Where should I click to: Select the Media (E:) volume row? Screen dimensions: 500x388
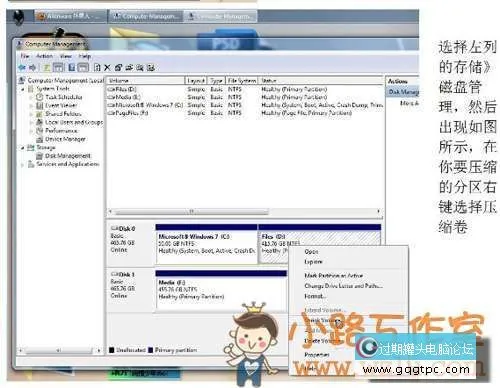click(x=245, y=97)
